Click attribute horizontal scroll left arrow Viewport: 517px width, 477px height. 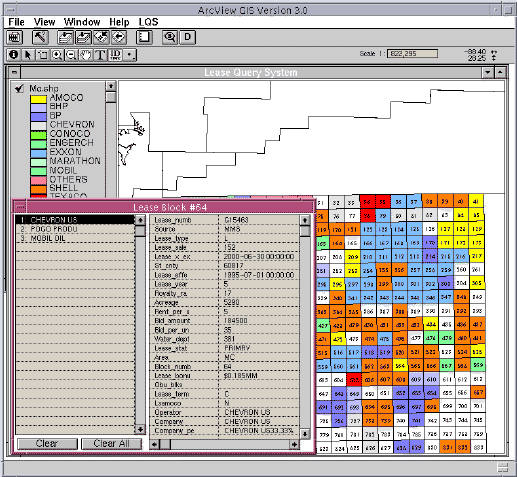[154, 444]
